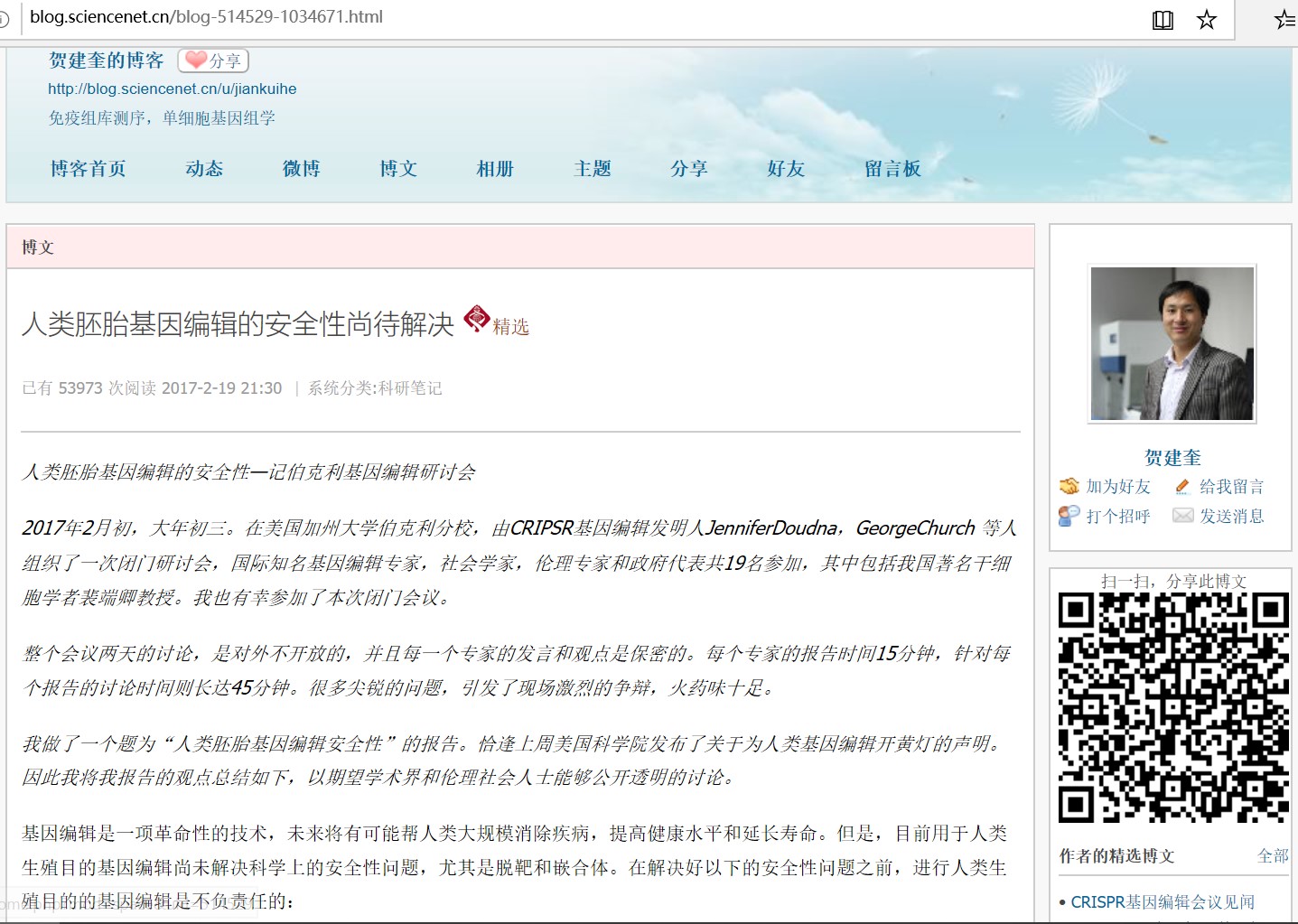This screenshot has height=924, width=1298.
Task: Click the 扫一扫，分享此博文 caption
Action: 1173,581
